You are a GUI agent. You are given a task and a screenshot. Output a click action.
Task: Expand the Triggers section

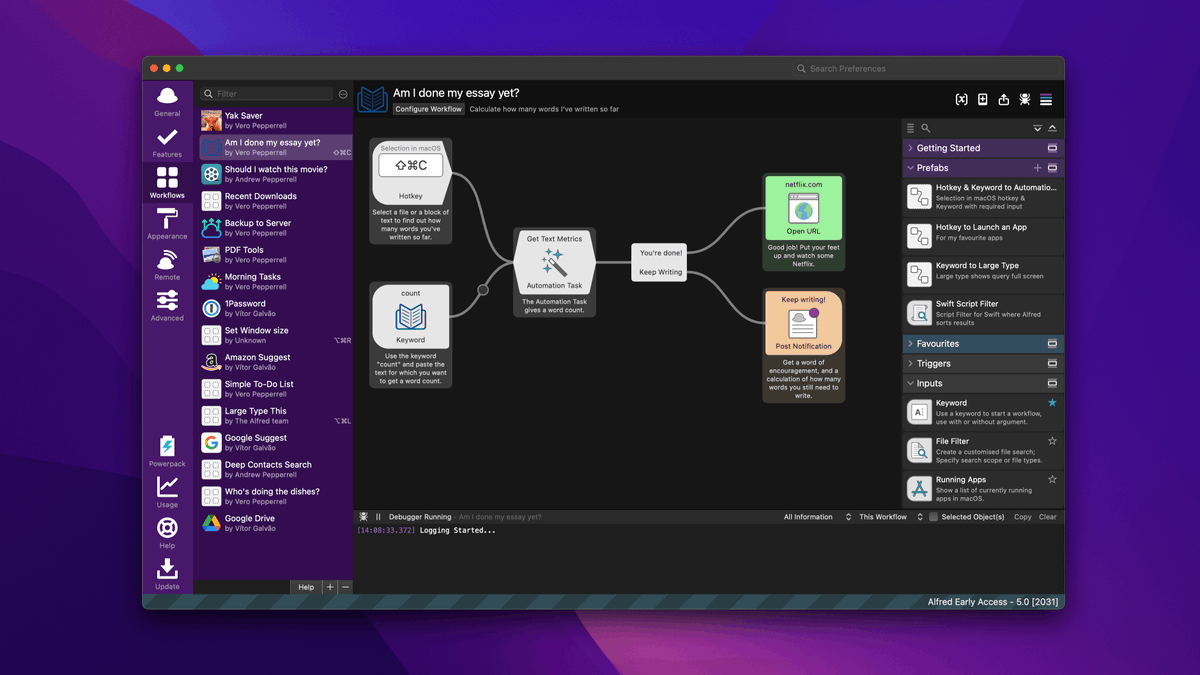(910, 363)
